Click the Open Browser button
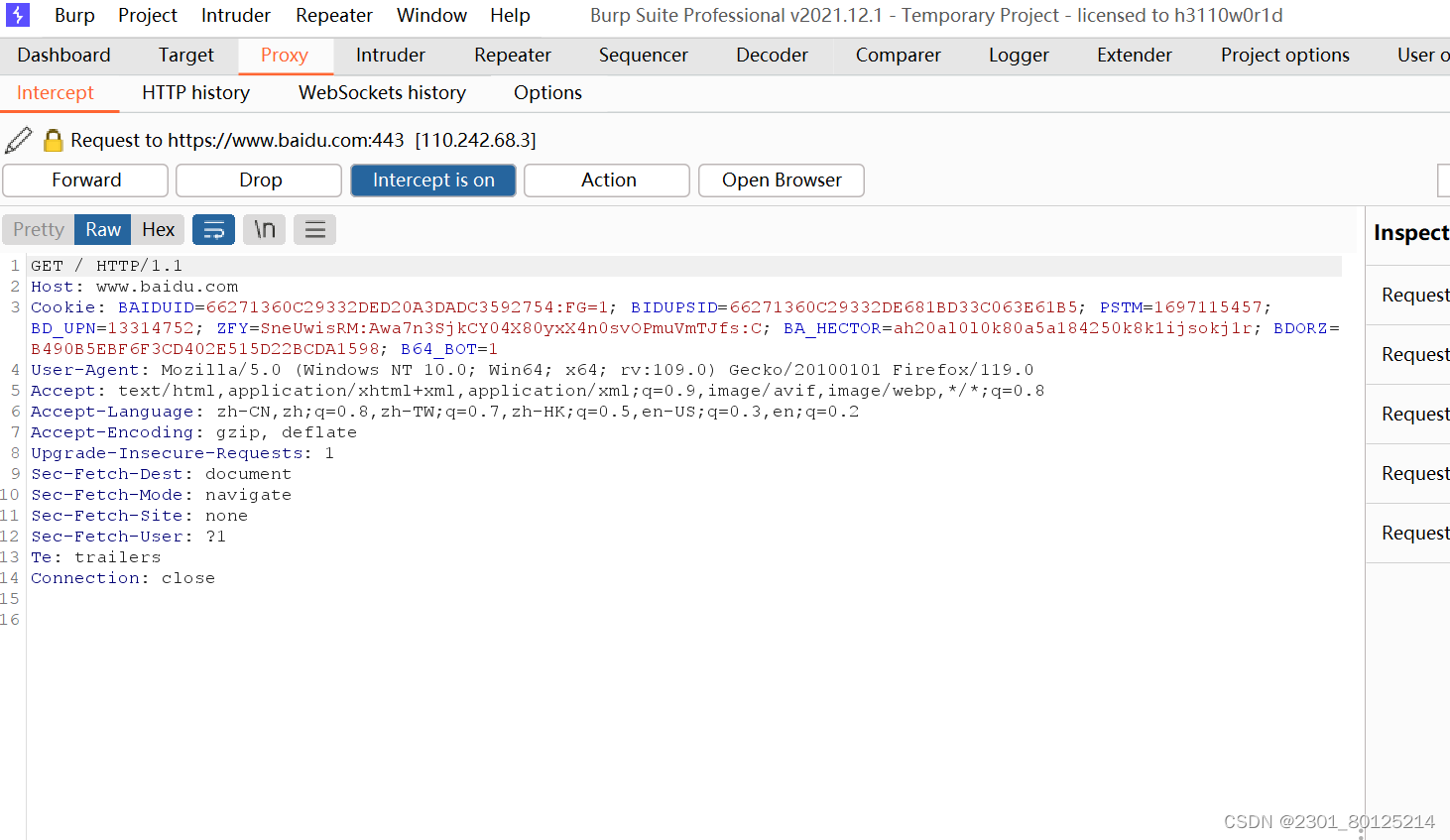 pos(782,180)
